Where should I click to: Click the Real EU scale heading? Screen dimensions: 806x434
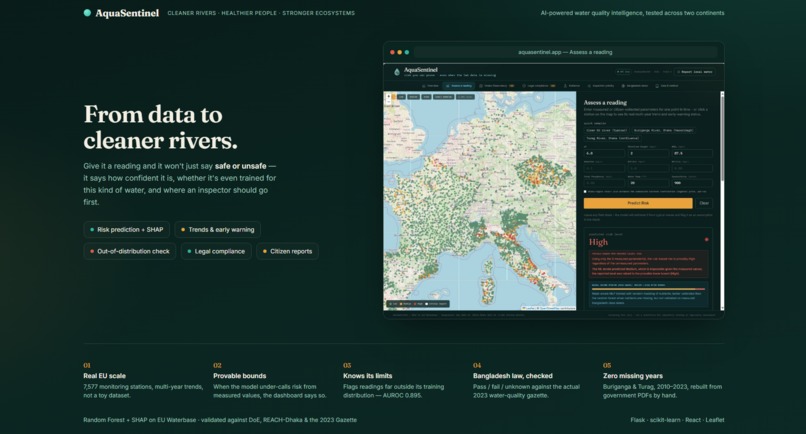click(104, 376)
